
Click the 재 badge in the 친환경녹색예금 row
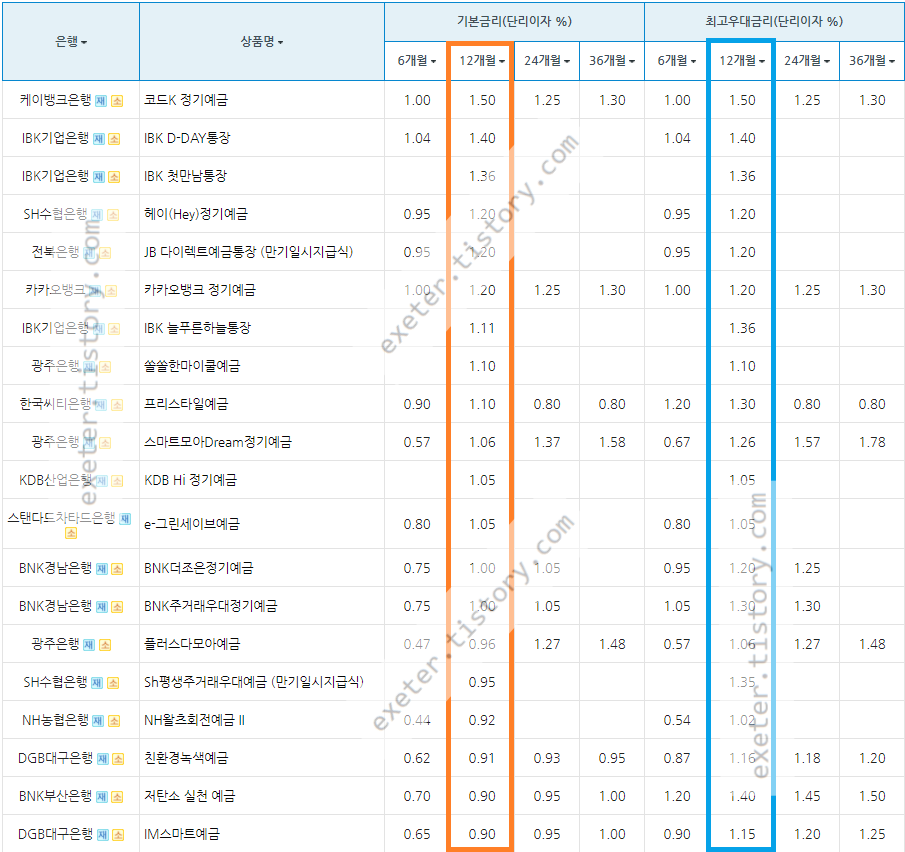(103, 759)
